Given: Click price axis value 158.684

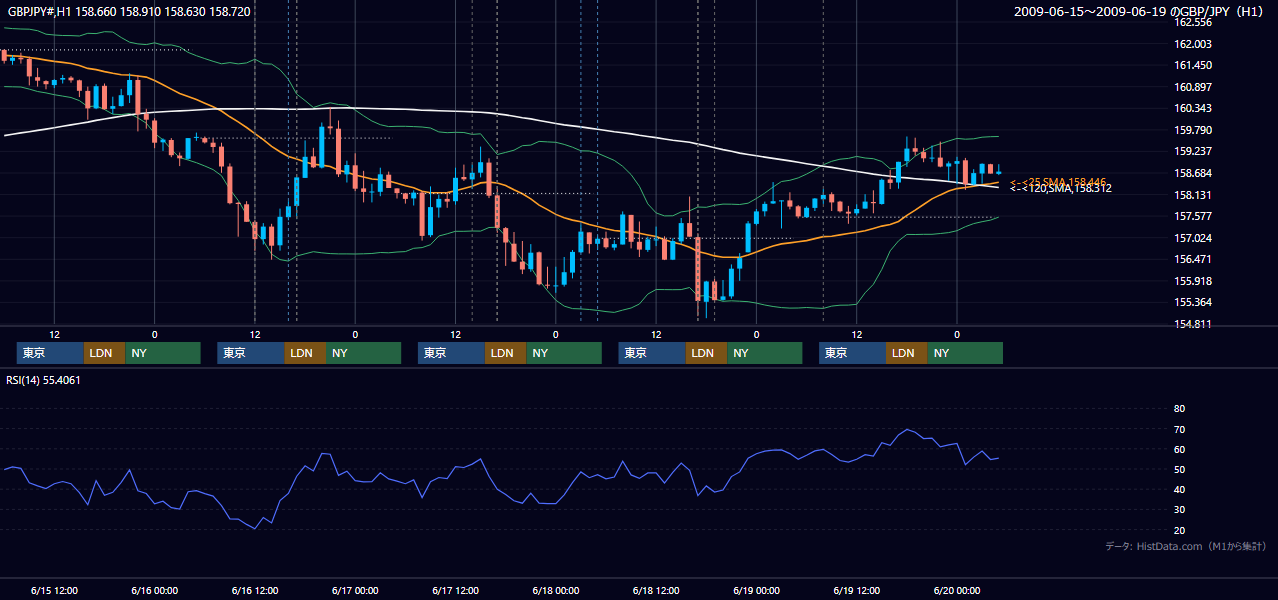Looking at the screenshot, I should (1193, 173).
